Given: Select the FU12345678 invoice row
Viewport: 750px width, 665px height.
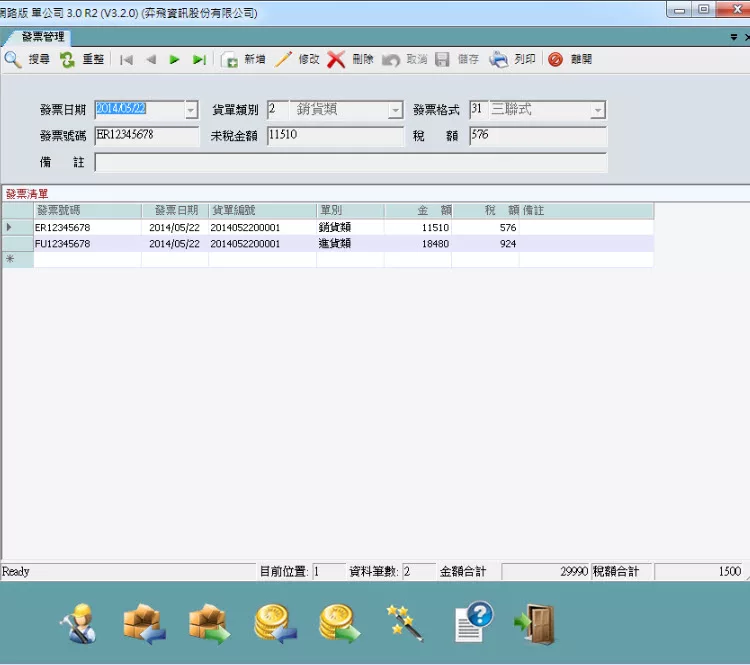Looking at the screenshot, I should tap(63, 243).
